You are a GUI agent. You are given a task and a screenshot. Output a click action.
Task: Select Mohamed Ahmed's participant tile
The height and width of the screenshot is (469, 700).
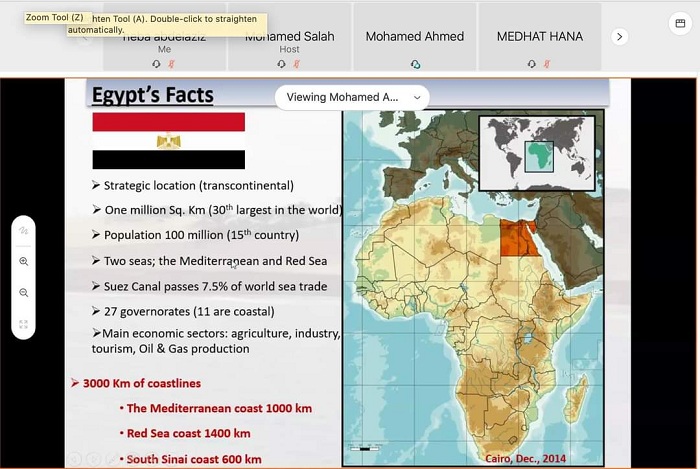click(x=414, y=37)
